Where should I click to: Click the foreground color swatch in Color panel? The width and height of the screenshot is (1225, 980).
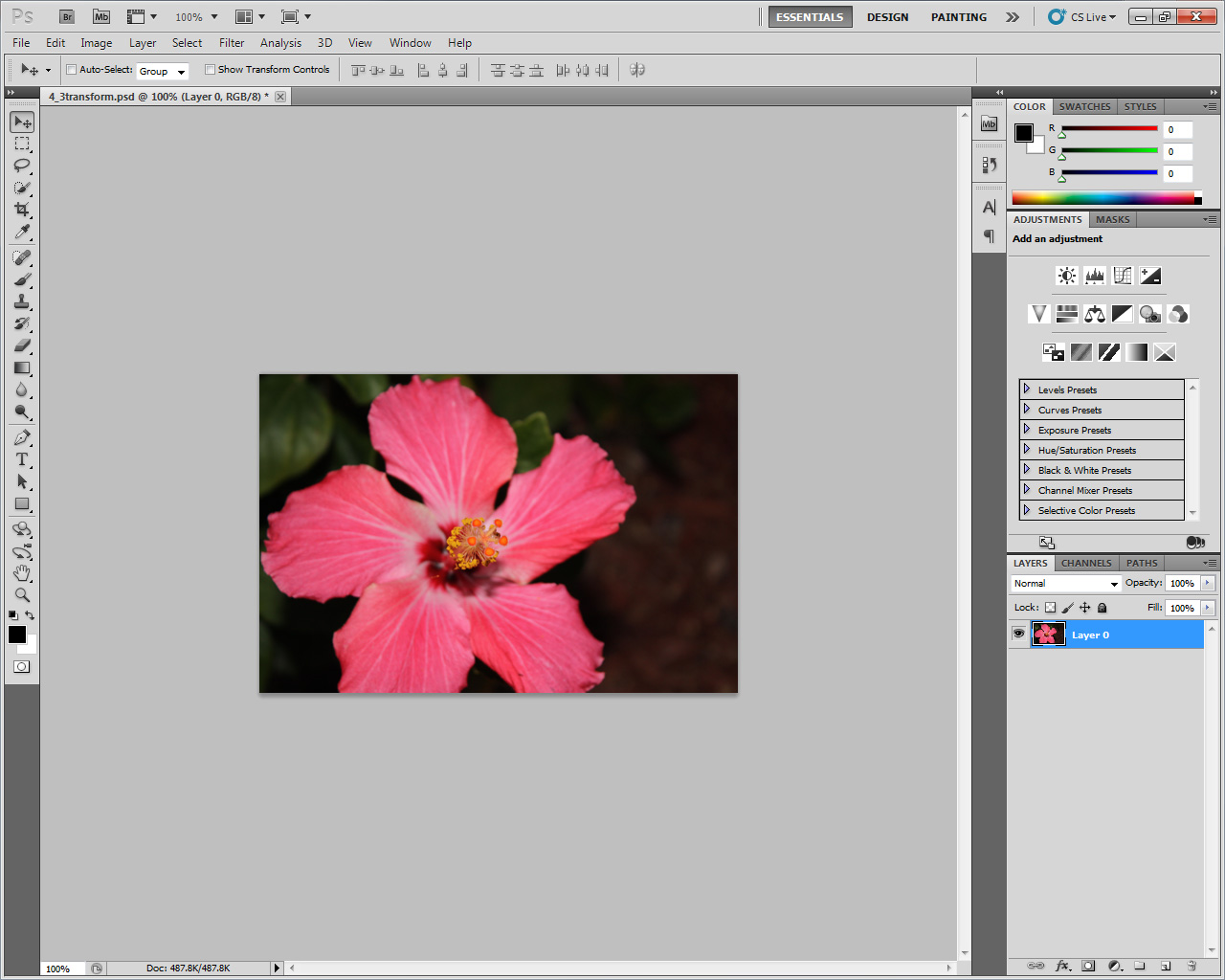point(1024,132)
